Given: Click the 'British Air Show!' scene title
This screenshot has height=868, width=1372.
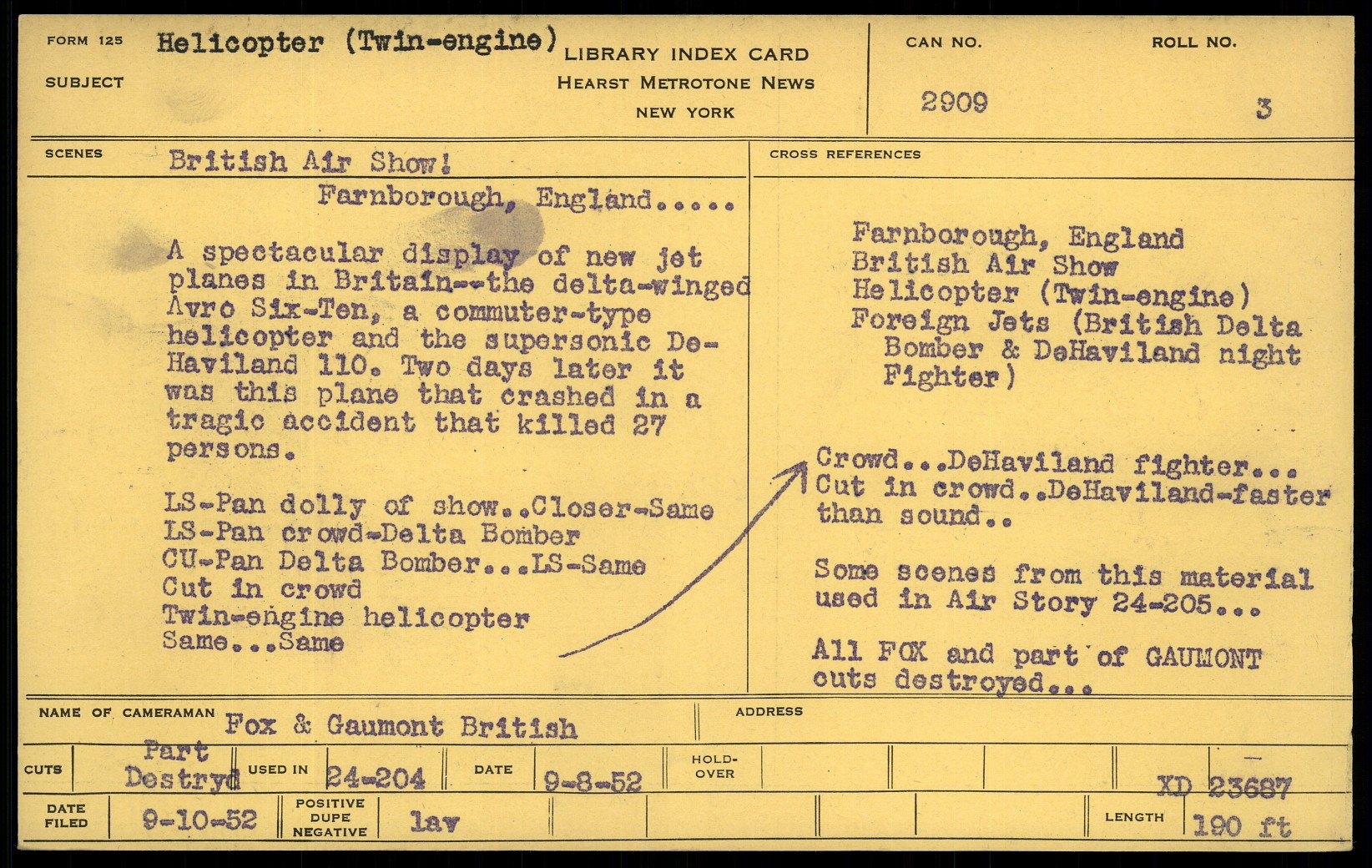Looking at the screenshot, I should coord(310,161).
